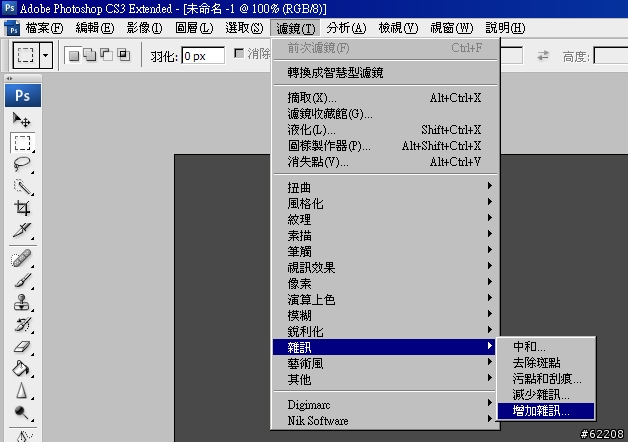Expand the Nik Software submenu
The image size is (628, 442).
pyautogui.click(x=384, y=420)
